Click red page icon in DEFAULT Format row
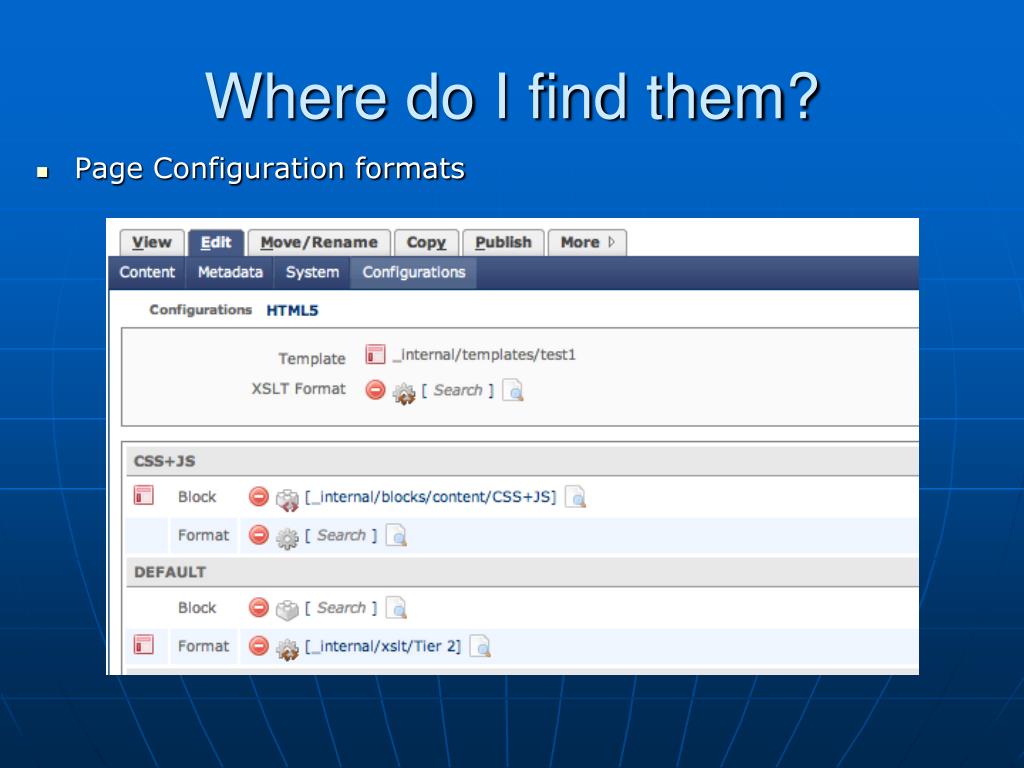The width and height of the screenshot is (1024, 768). pos(144,645)
